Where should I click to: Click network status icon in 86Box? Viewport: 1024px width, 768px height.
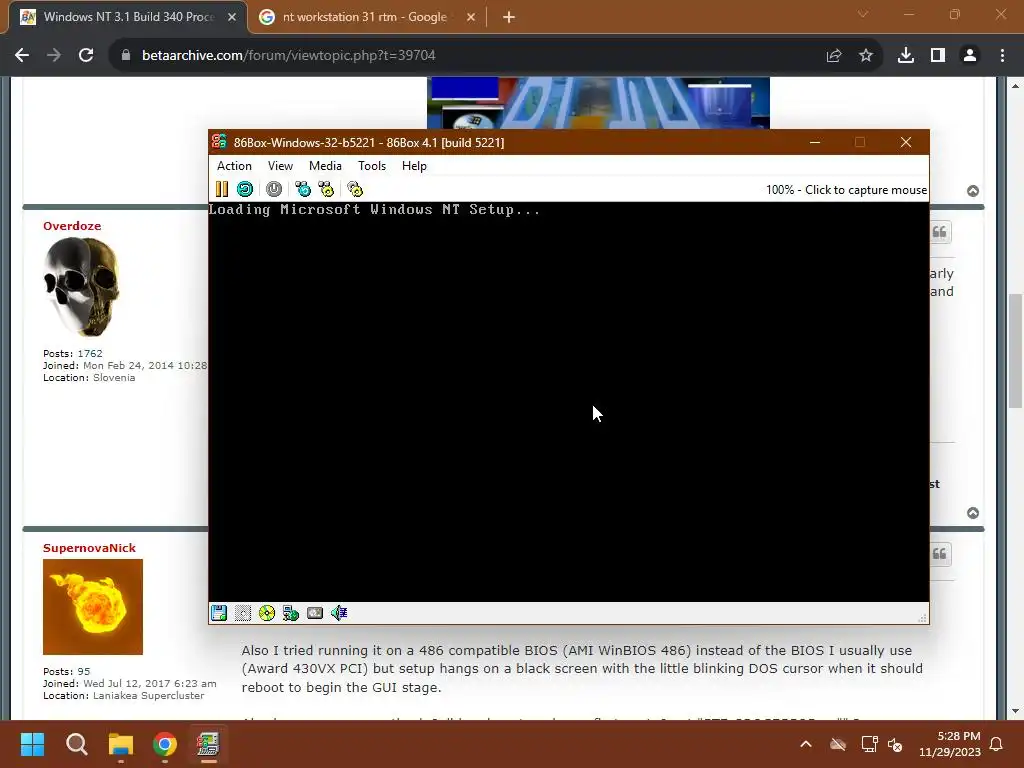pyautogui.click(x=291, y=613)
